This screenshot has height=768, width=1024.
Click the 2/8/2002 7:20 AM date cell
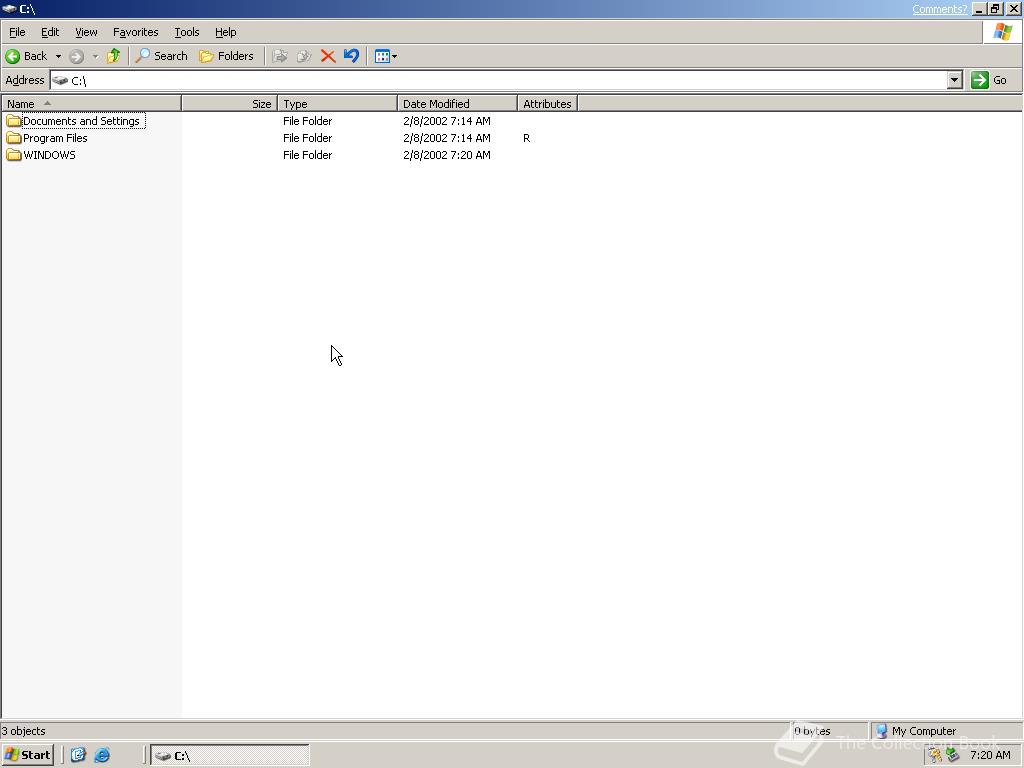pyautogui.click(x=447, y=155)
